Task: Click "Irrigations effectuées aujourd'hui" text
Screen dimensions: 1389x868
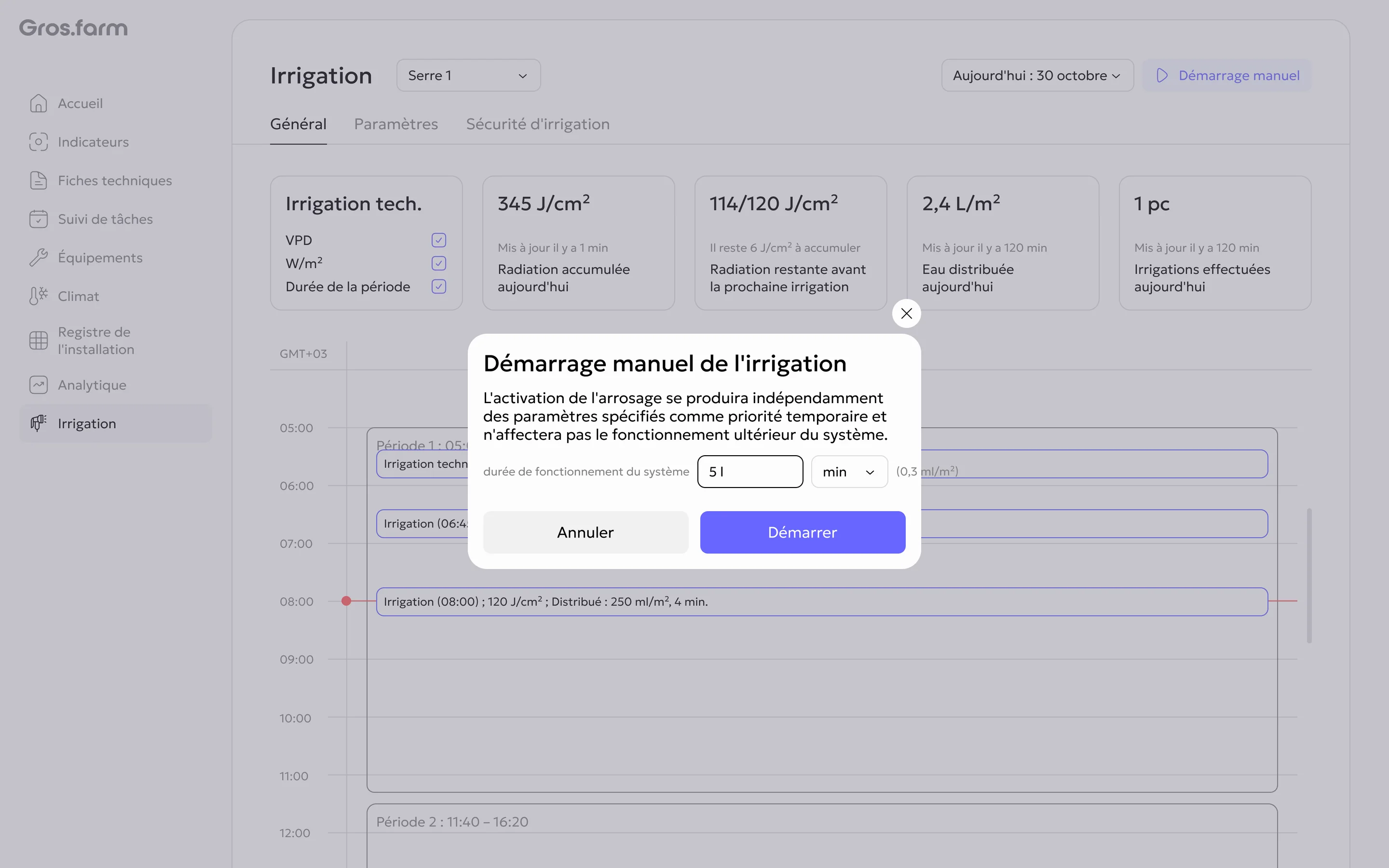Action: pos(1202,278)
